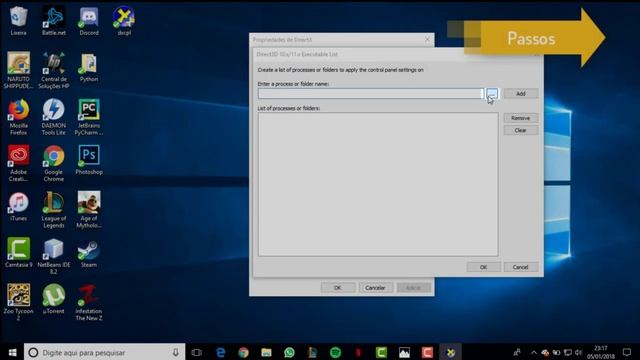Open the green Camtasia taskbar icon
Screen dimensions: 640x360
tap(381, 352)
